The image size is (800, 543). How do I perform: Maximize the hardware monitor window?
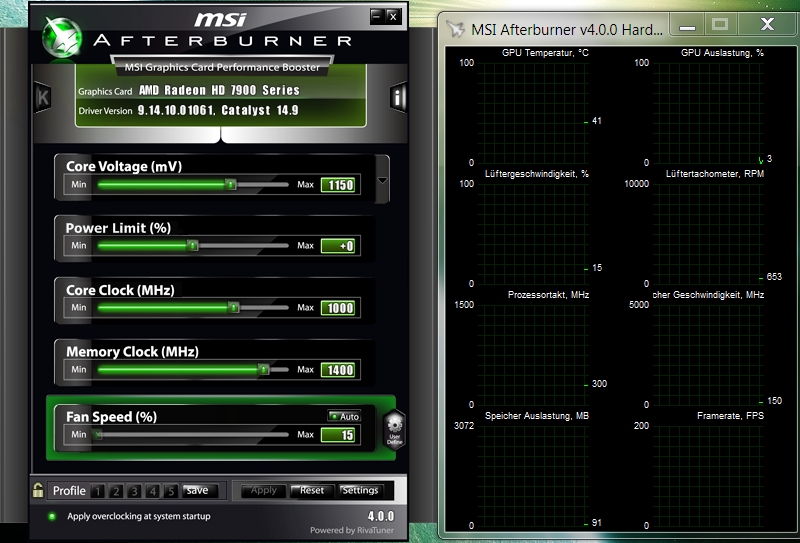[x=720, y=24]
